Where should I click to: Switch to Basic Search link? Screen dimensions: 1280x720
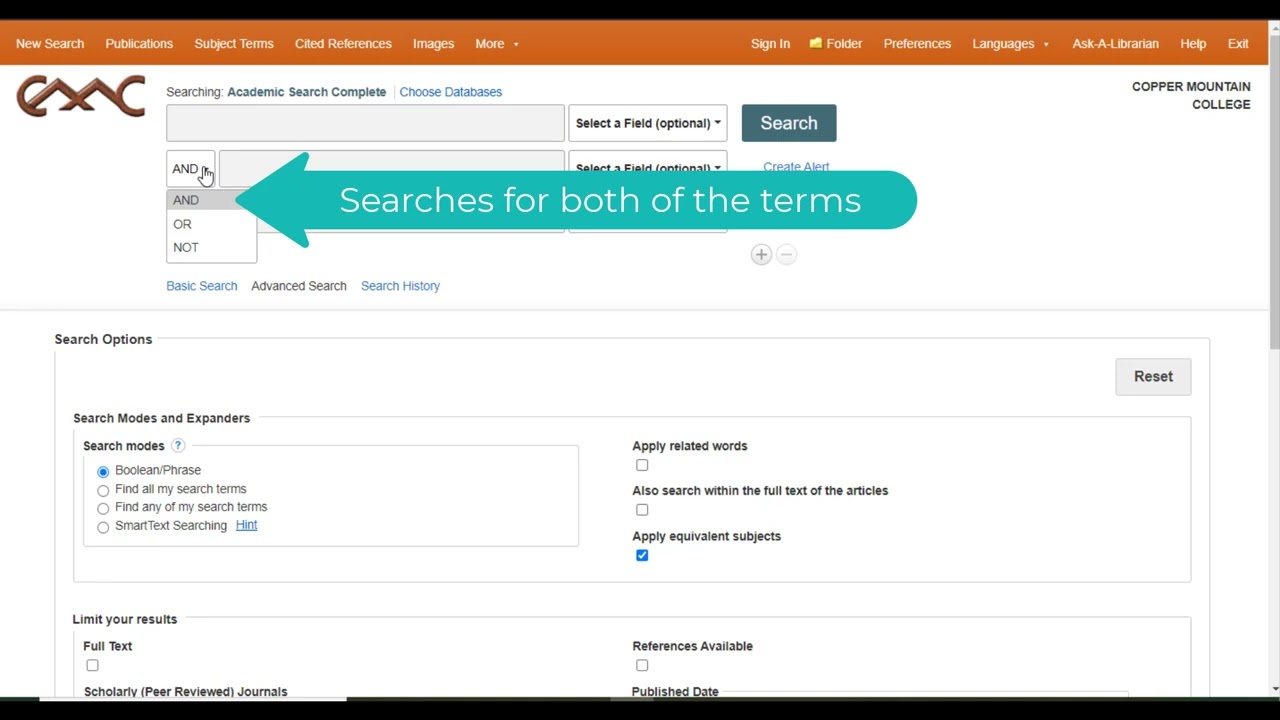(x=202, y=286)
